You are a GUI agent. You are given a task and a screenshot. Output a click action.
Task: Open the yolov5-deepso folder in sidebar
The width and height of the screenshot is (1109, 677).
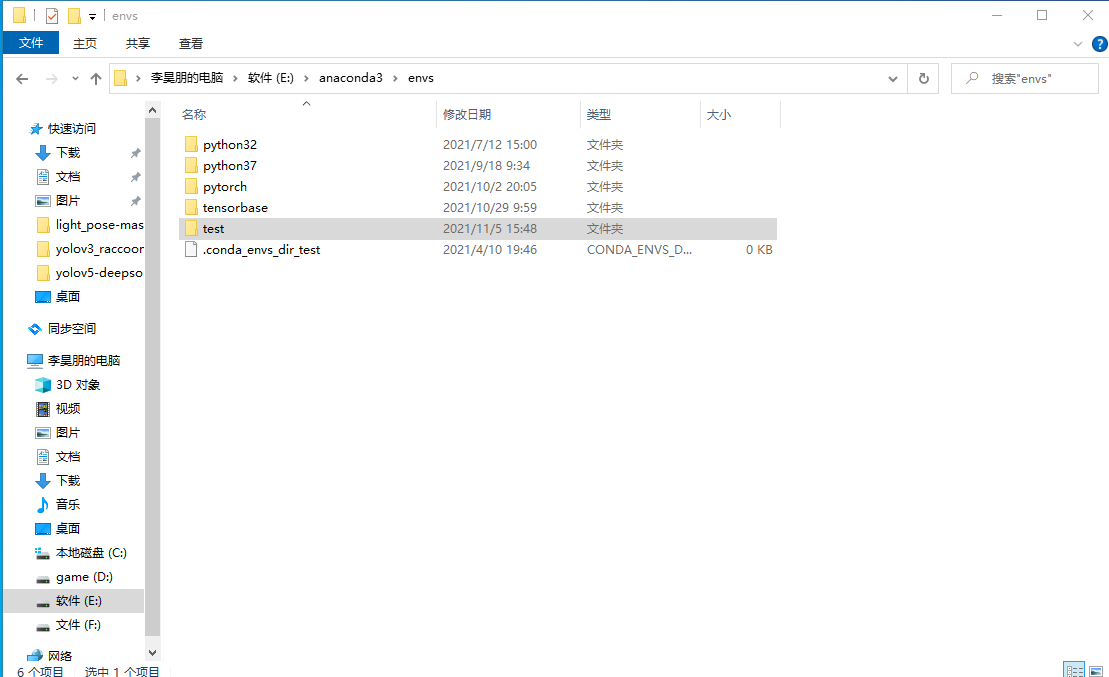point(99,273)
